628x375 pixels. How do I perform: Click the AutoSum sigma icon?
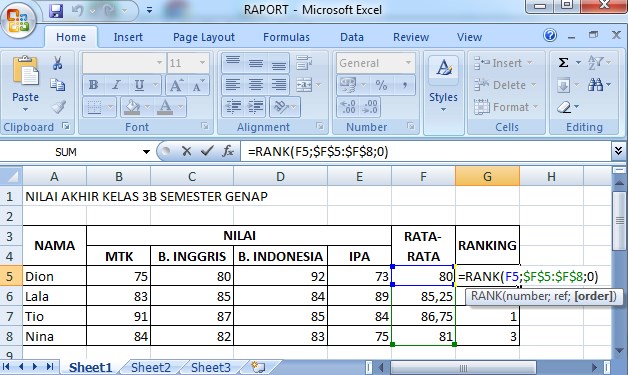click(564, 63)
